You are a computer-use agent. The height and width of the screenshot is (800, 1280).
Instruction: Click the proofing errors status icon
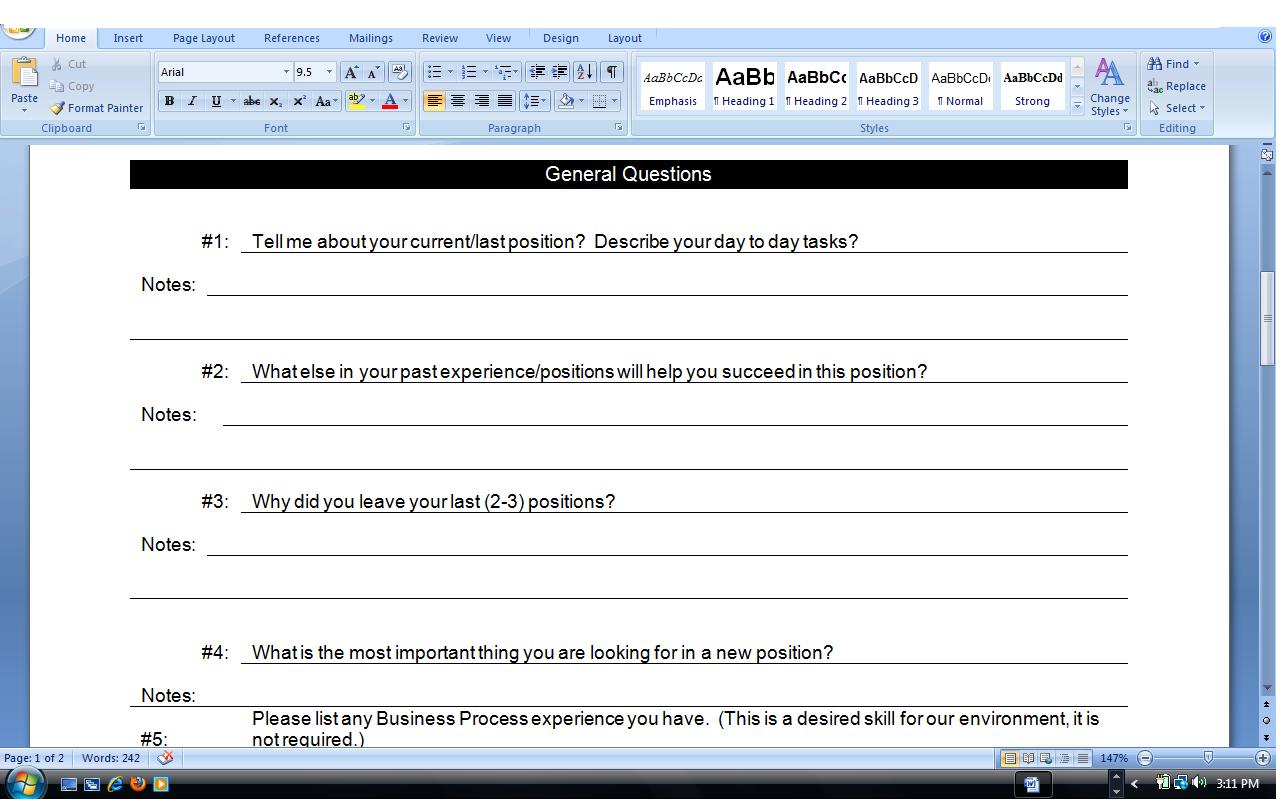click(x=166, y=758)
